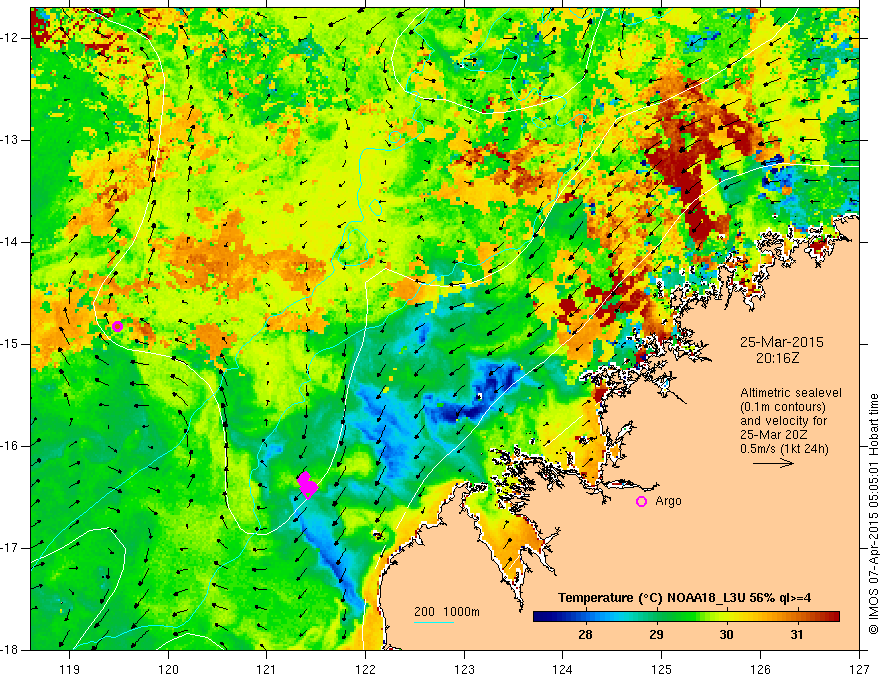Click the vertical IMOS copyright timestamp text

(873, 514)
